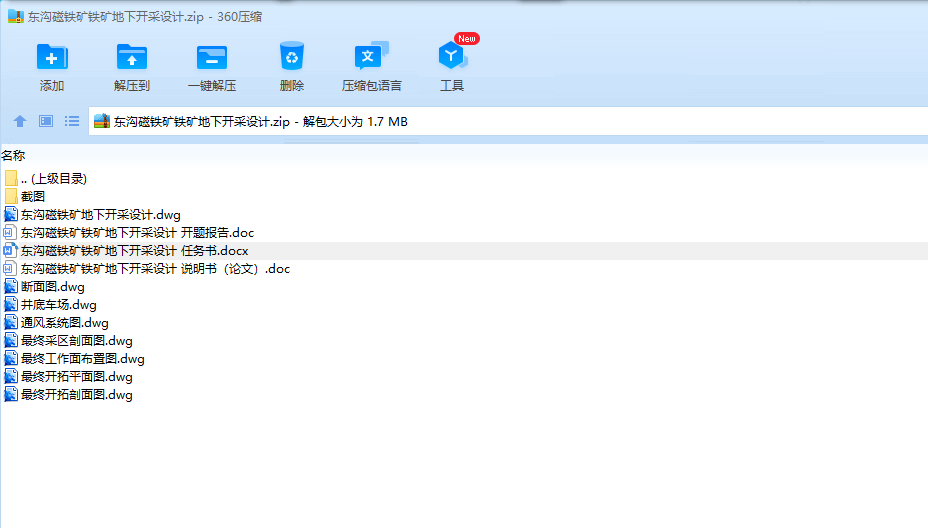Click the dwg icon beside 东沟磁铁矿地下开采设计.dwg
This screenshot has width=928, height=528.
[x=11, y=215]
